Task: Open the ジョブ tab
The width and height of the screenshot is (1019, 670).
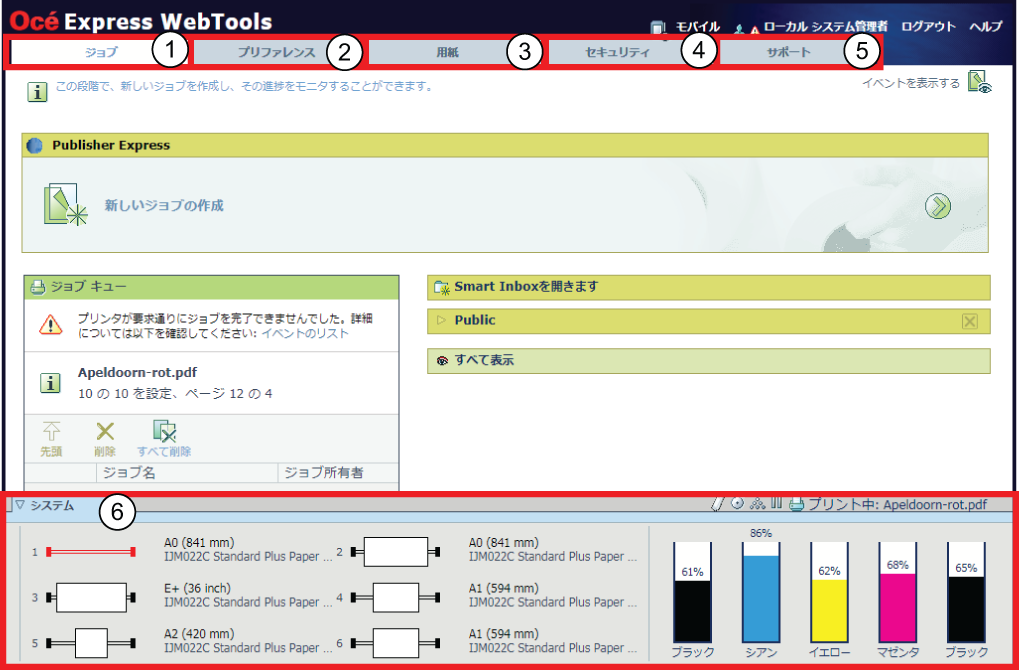Action: click(99, 52)
